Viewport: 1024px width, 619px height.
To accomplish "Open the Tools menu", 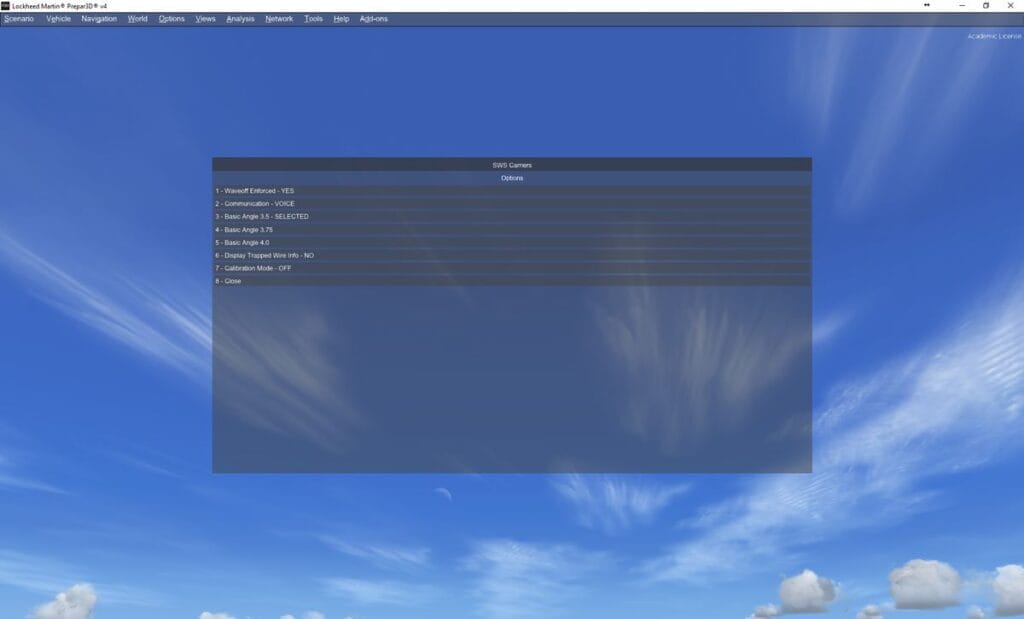I will click(313, 19).
